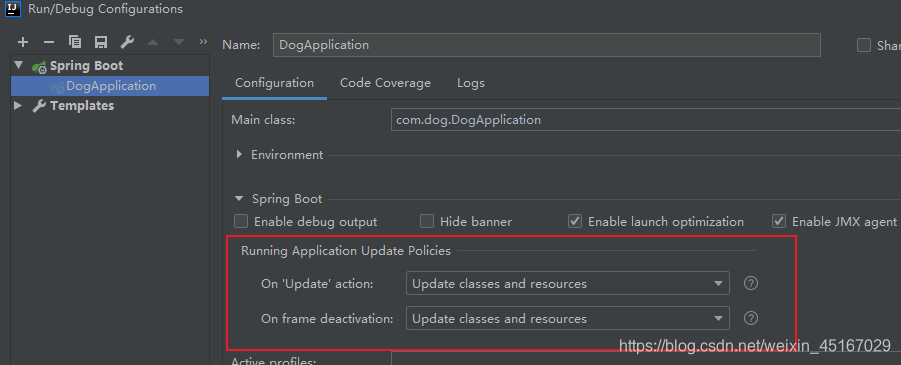Screen dimensions: 901x365
Task: Show more toolbar actions chevron
Action: (x=203, y=41)
